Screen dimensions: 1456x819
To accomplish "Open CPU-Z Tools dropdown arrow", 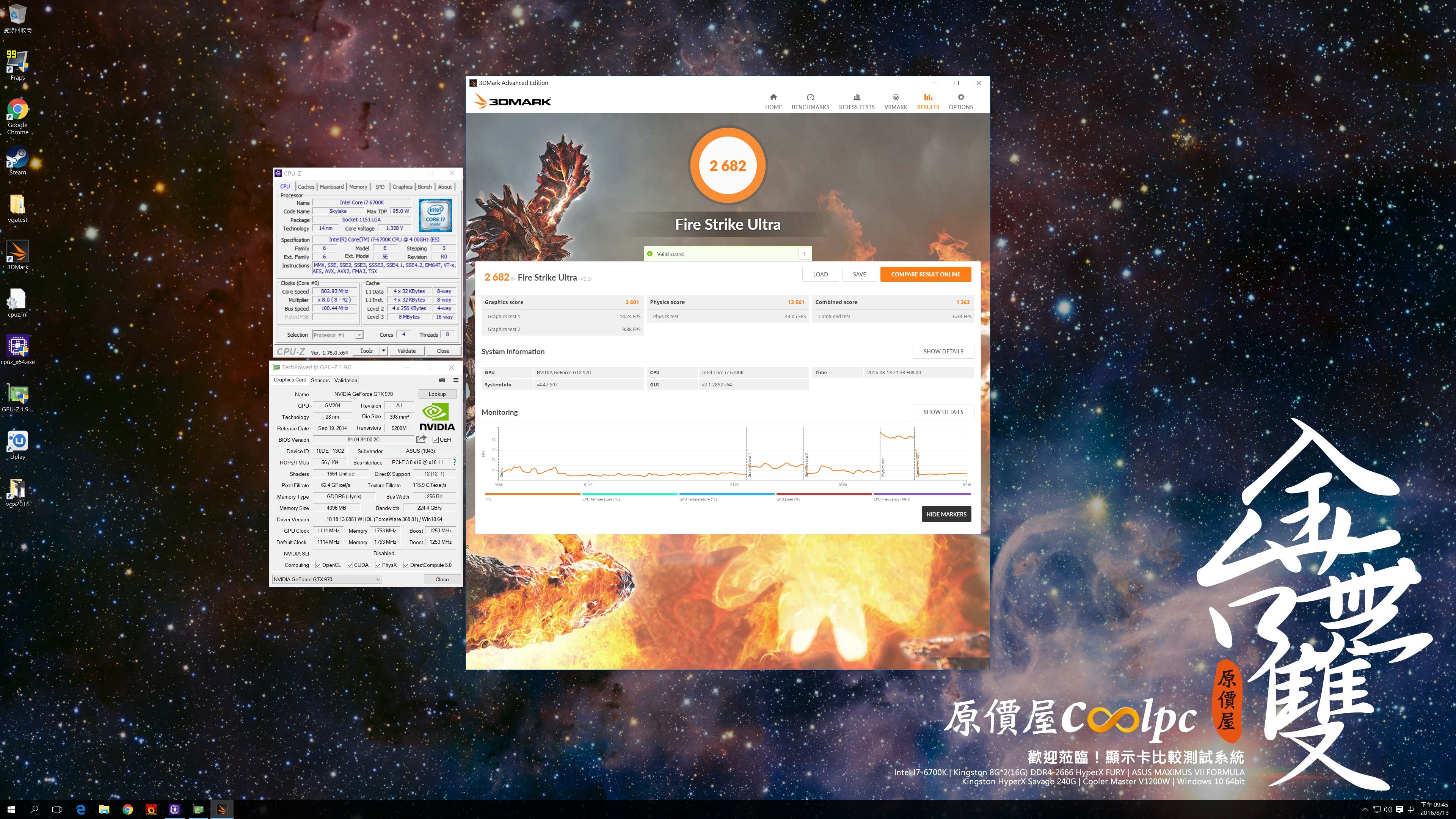I will (x=384, y=350).
